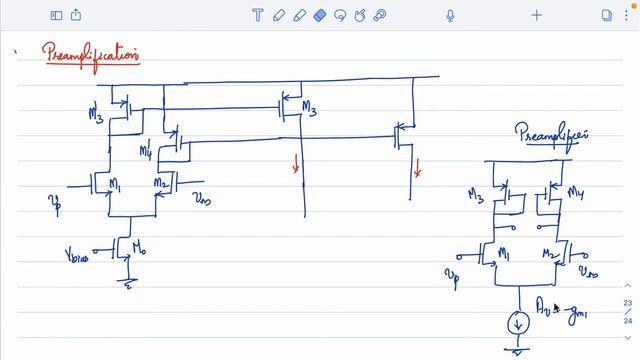Click the page number 23 indicator

point(628,303)
